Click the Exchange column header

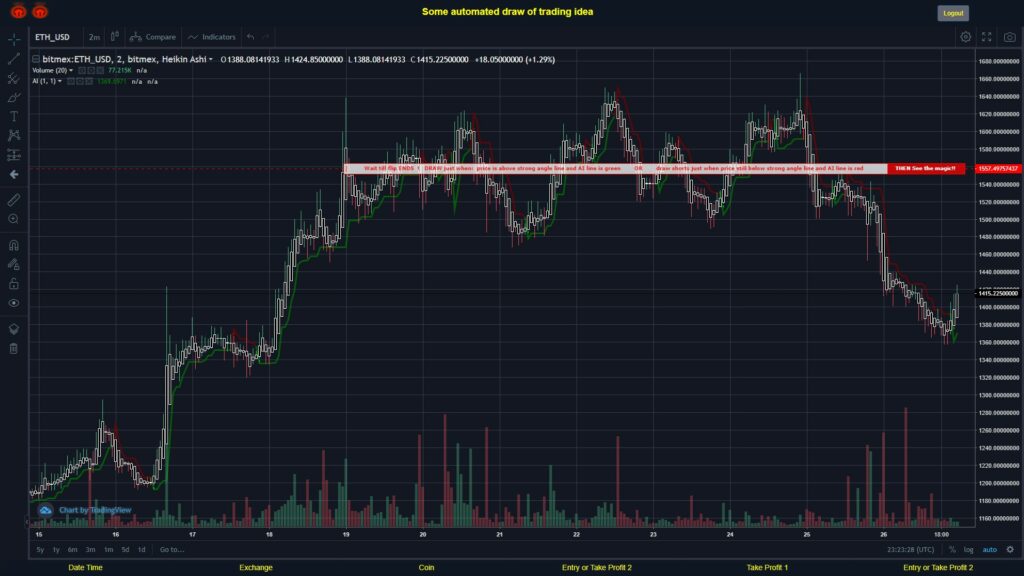pyautogui.click(x=256, y=568)
